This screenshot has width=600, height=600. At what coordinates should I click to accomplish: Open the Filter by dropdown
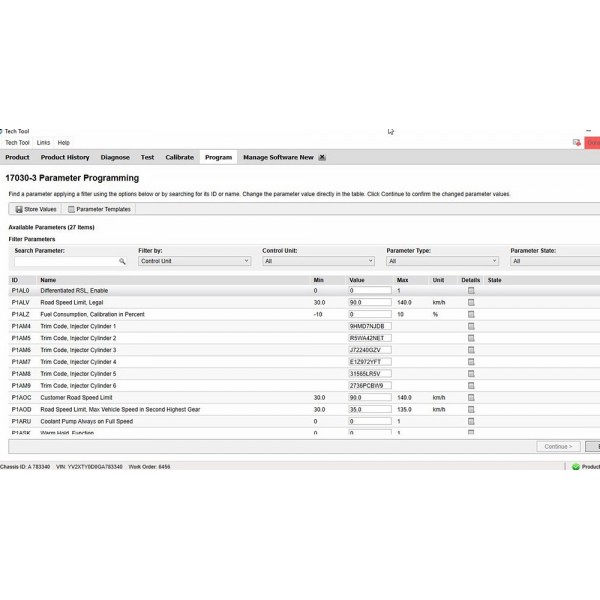[194, 261]
